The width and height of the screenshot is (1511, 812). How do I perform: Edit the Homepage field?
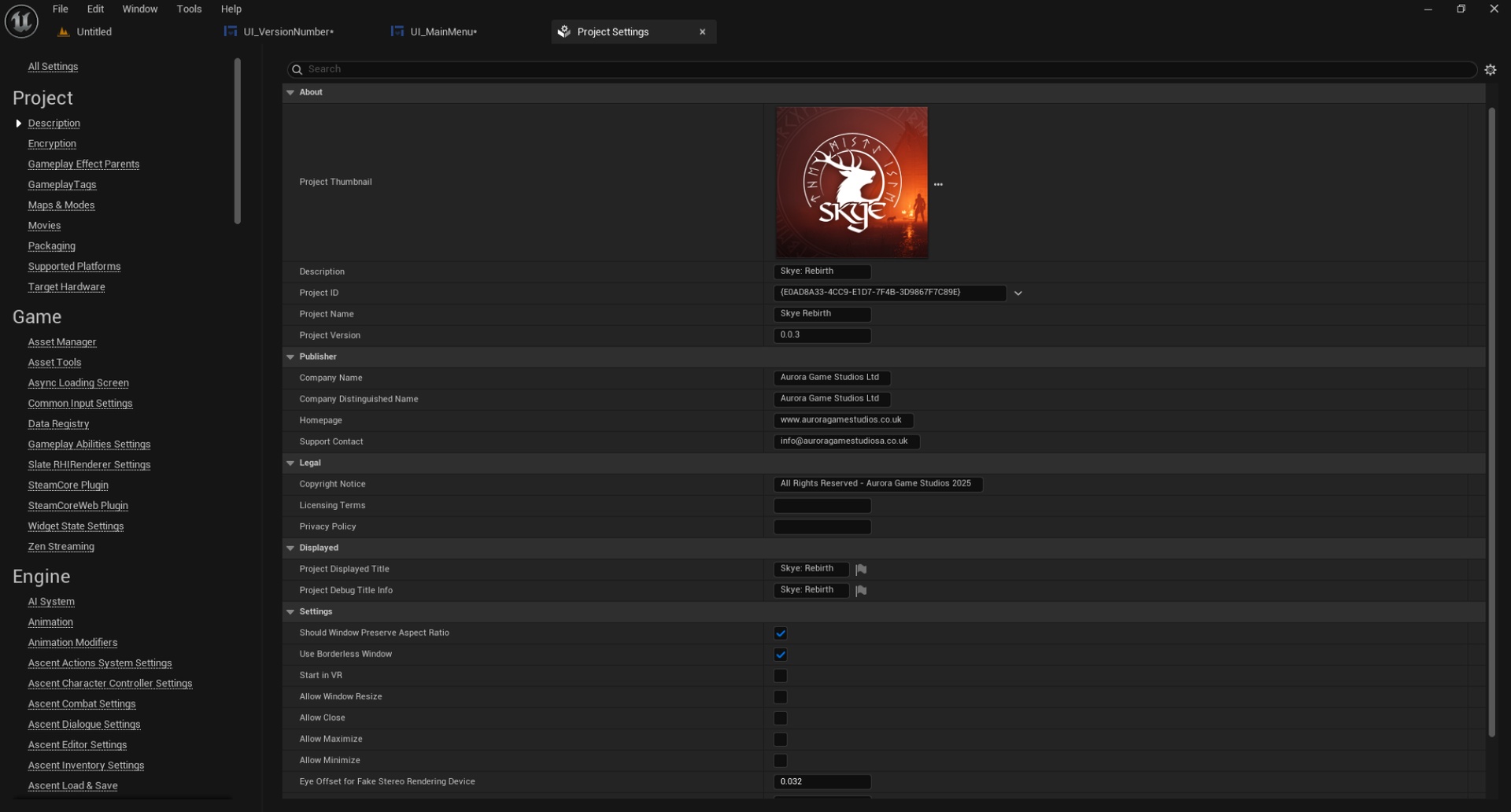tap(844, 420)
